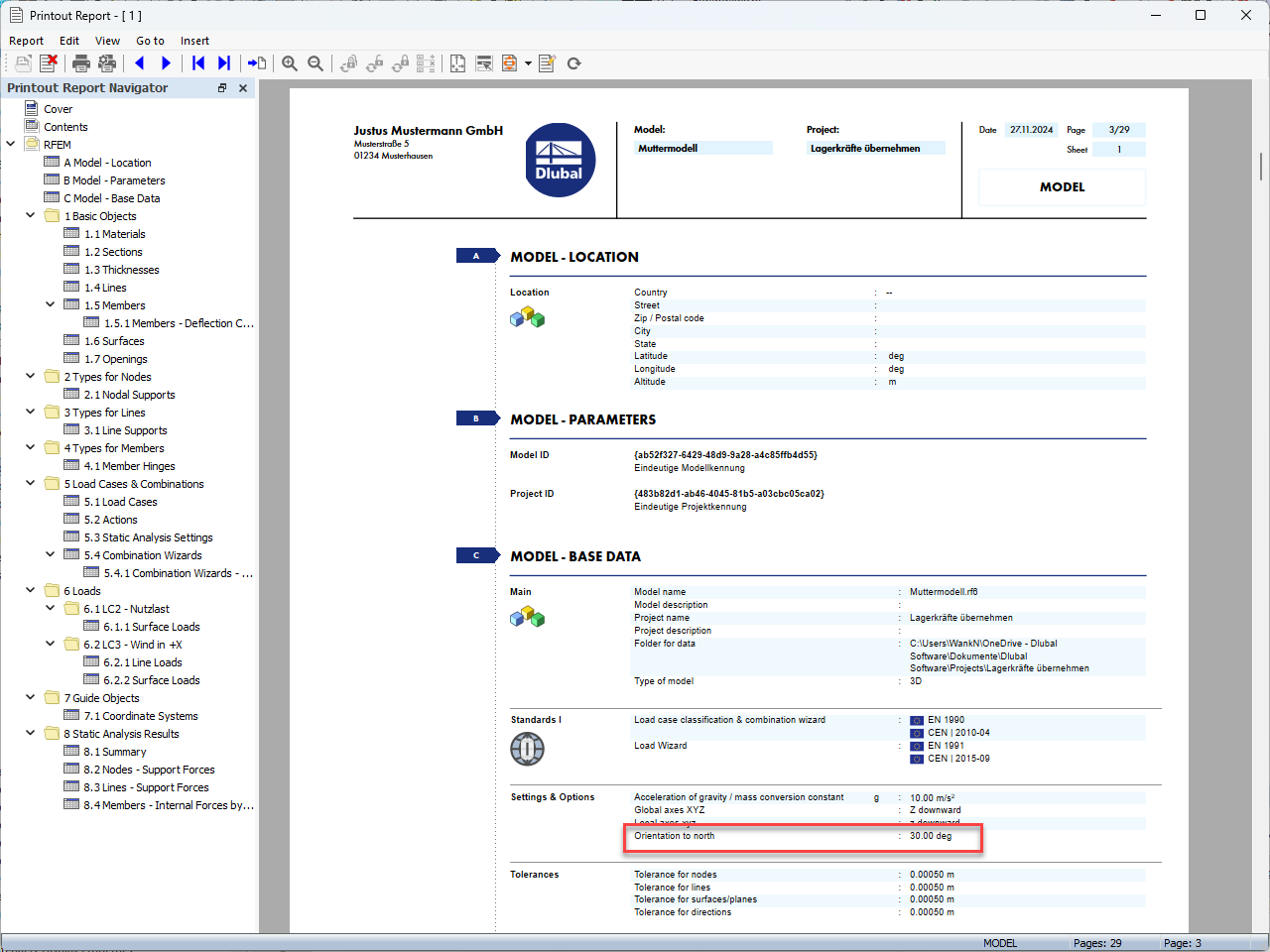
Task: Activate the go-to-page tool
Action: [258, 63]
